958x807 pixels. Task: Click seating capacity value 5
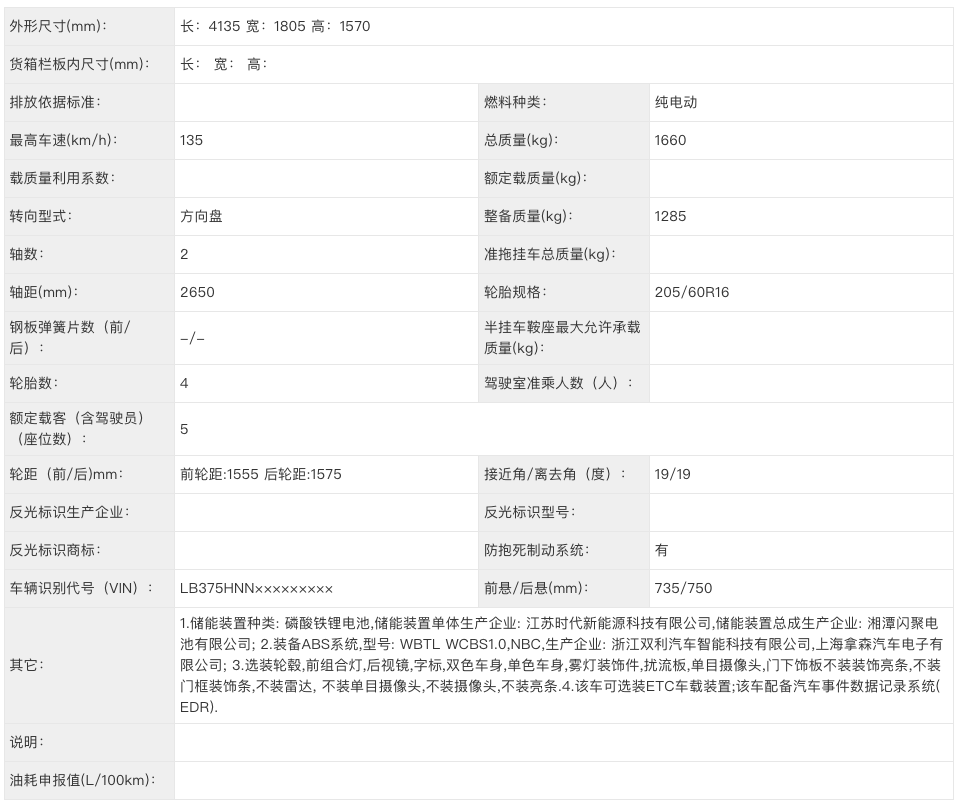pos(184,429)
